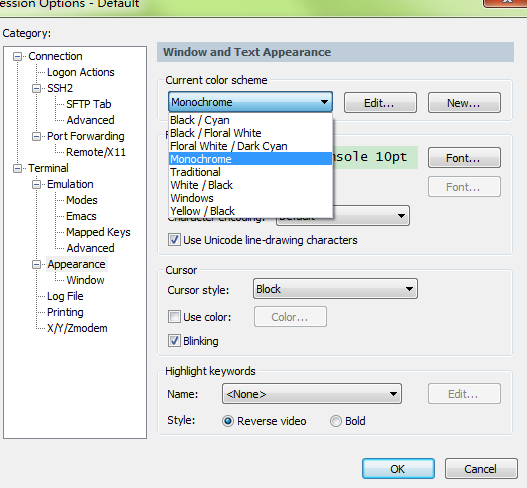Enable the Use color checkbox
This screenshot has height=488, width=527.
[174, 317]
